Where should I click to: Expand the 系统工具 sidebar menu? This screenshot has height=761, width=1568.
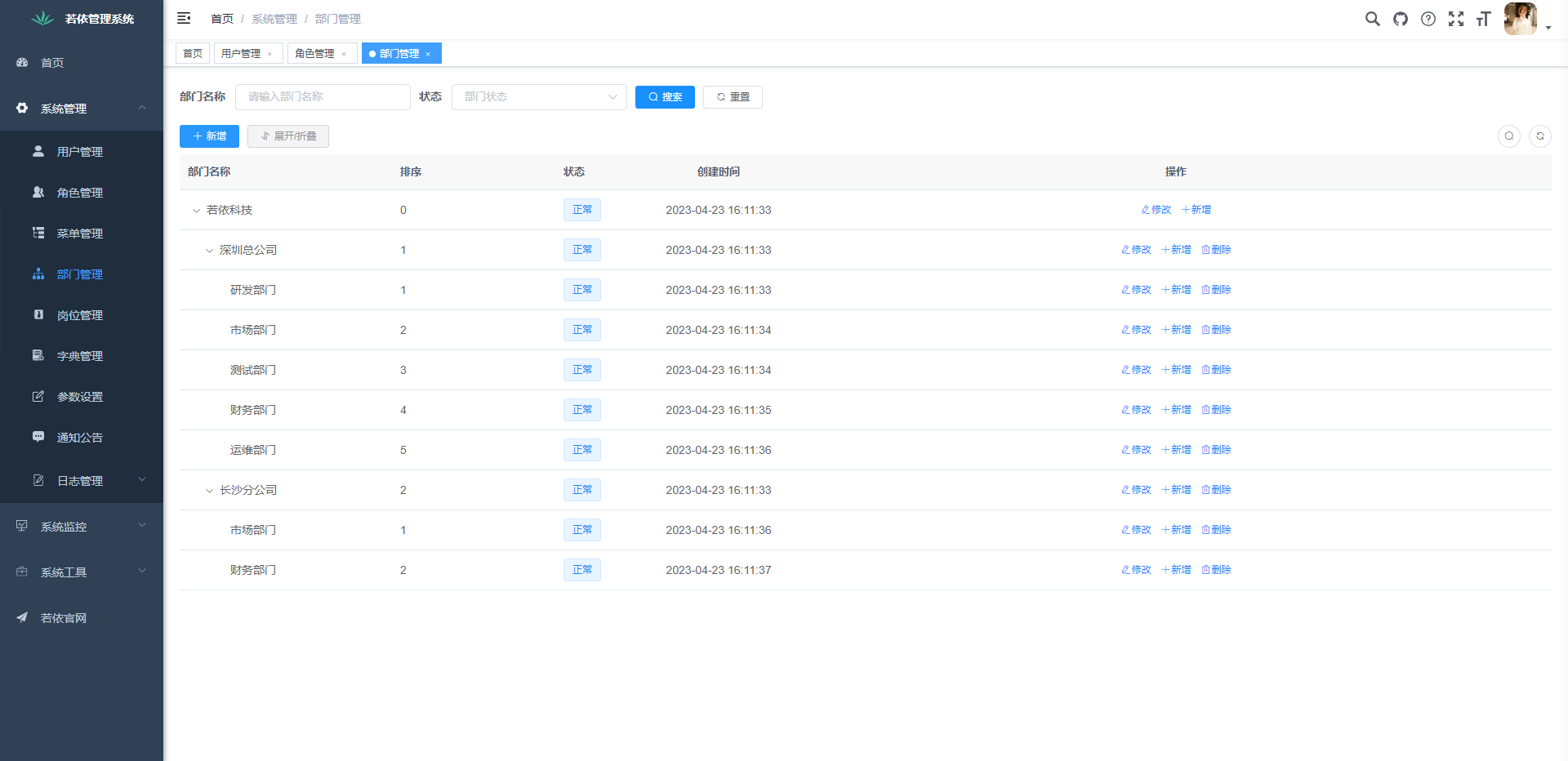click(x=82, y=572)
